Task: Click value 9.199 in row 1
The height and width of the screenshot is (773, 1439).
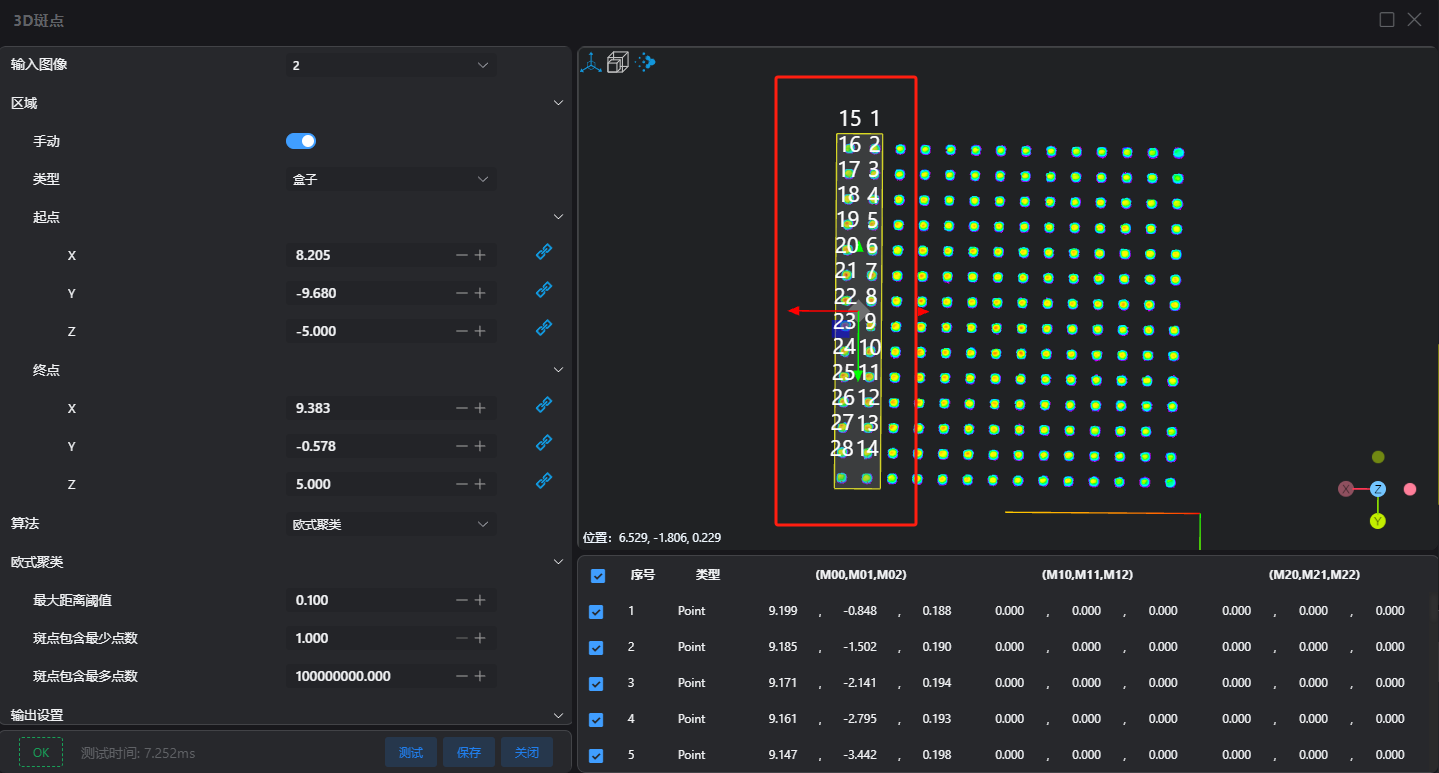Action: [x=783, y=611]
